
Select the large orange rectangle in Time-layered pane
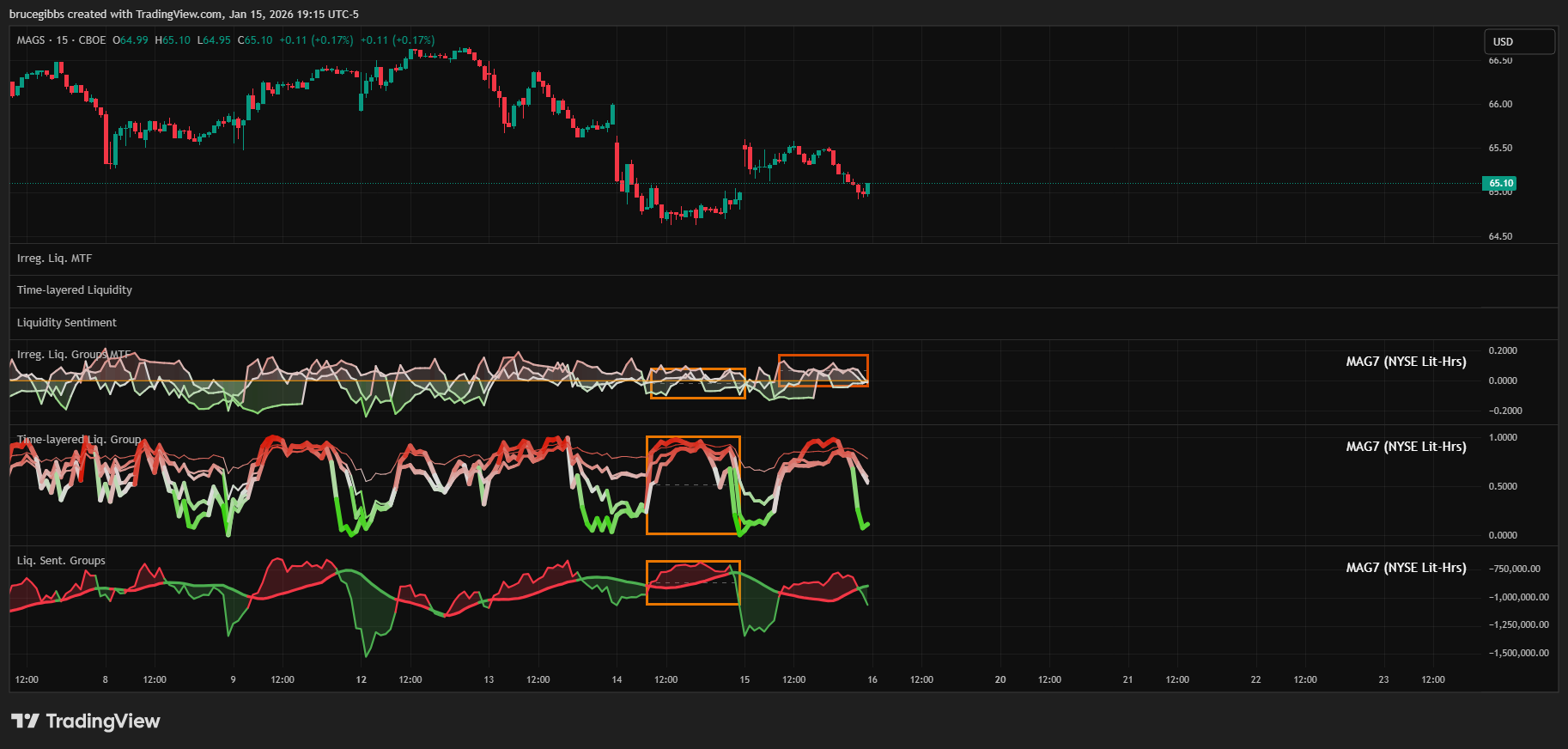[693, 437]
